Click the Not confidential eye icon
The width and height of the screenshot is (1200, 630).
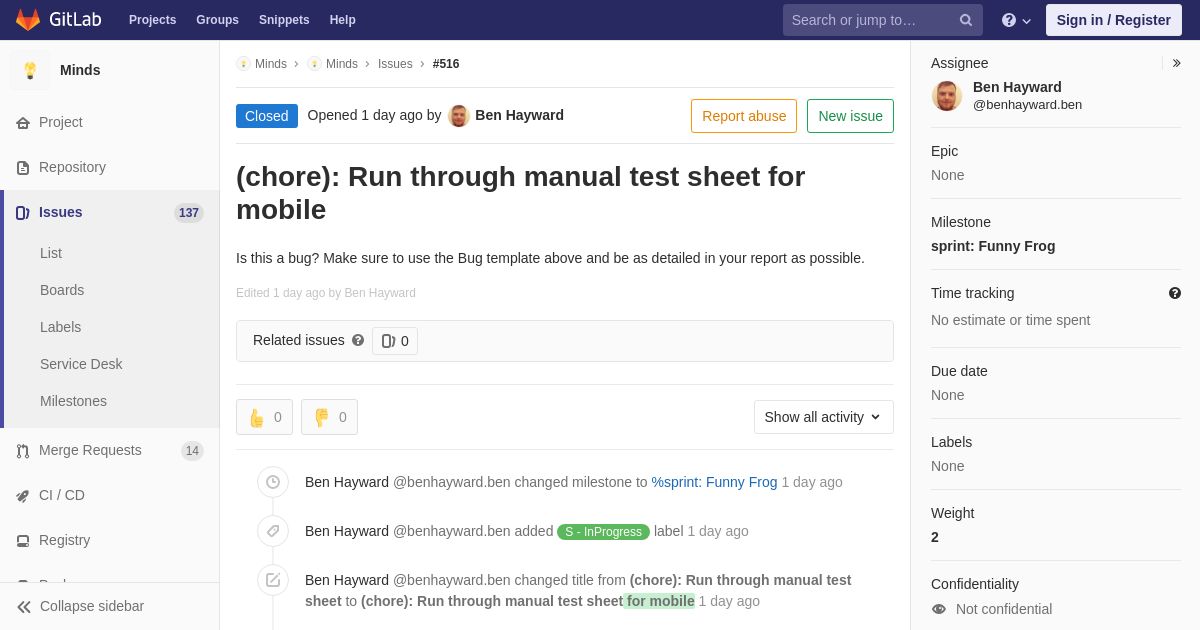tap(938, 609)
